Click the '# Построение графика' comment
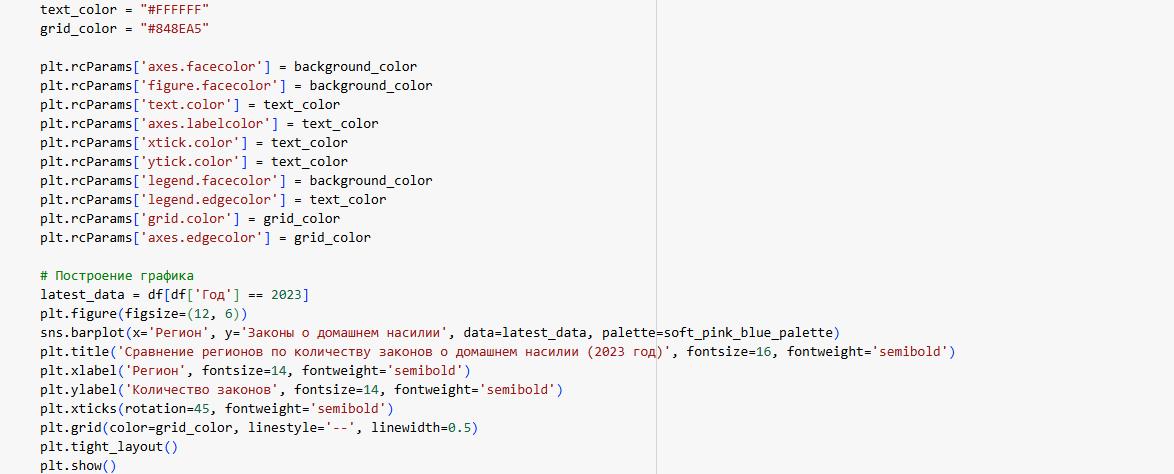Screen dimensions: 1174x474 [117, 276]
